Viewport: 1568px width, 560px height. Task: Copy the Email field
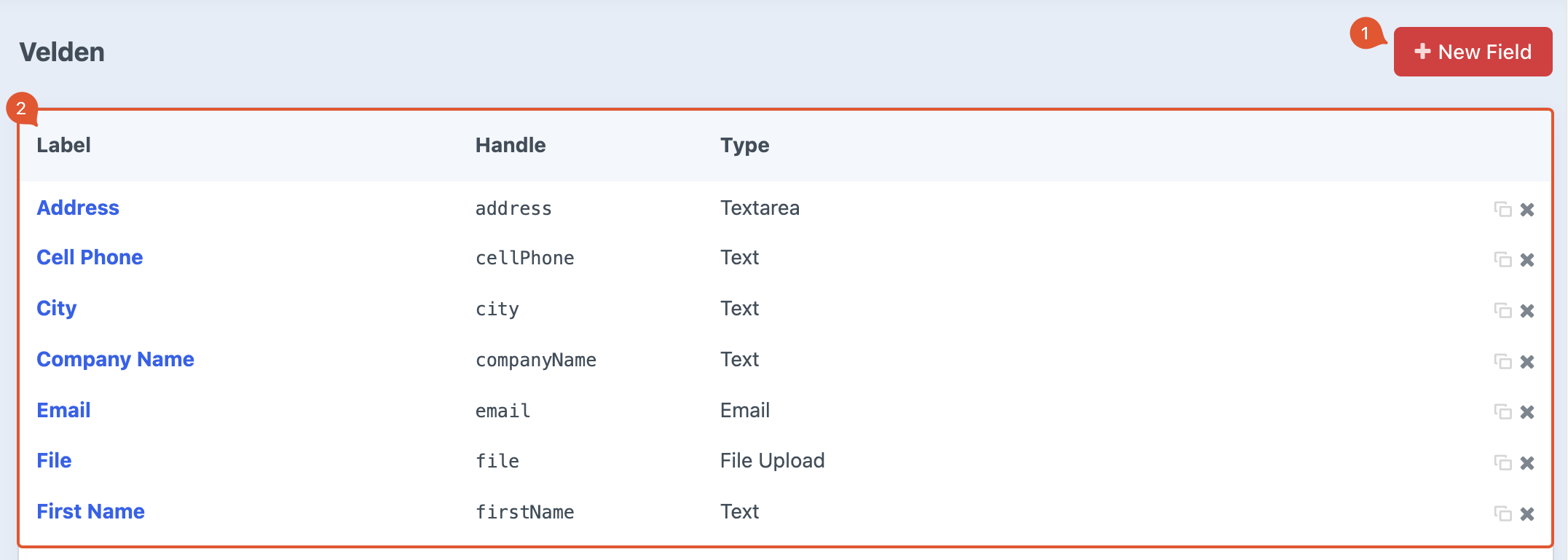point(1502,412)
